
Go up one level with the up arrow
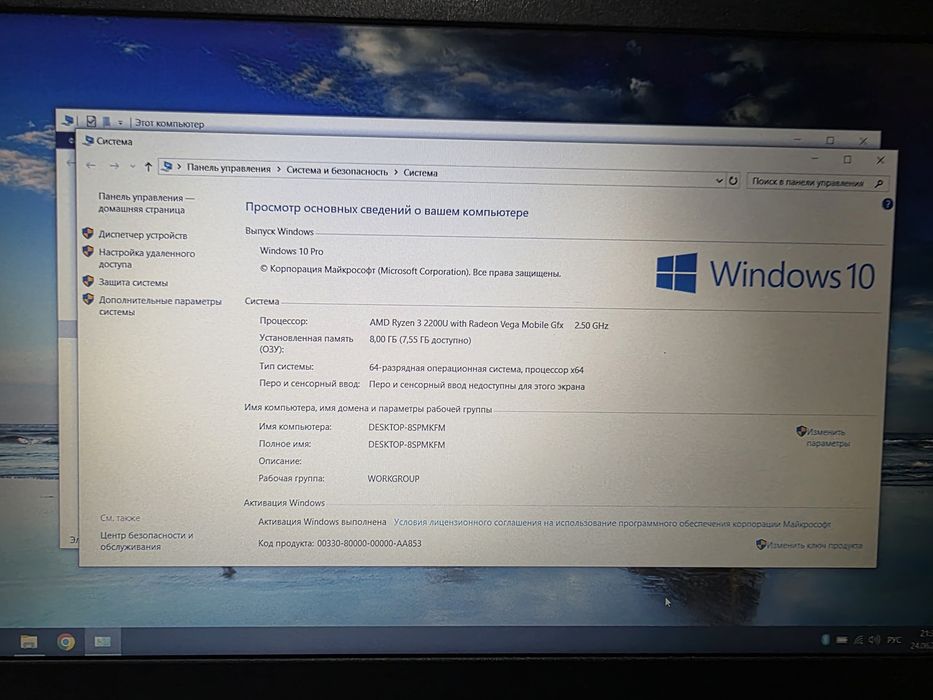(x=148, y=167)
